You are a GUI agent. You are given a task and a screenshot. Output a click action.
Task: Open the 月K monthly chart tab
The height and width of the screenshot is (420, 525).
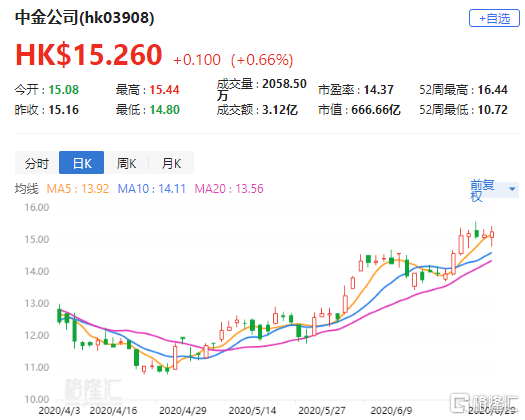coord(171,163)
